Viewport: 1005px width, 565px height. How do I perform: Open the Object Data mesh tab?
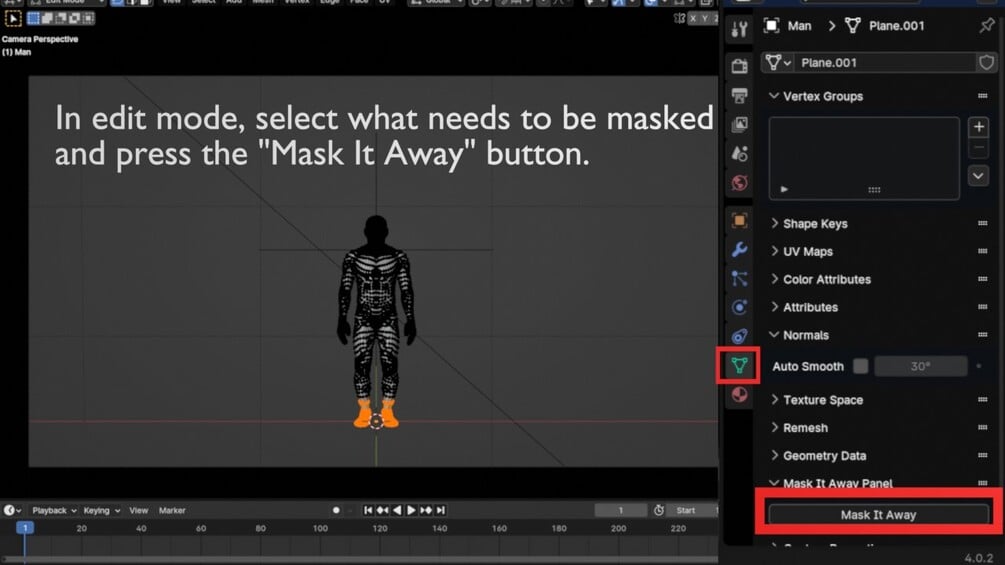pyautogui.click(x=739, y=365)
